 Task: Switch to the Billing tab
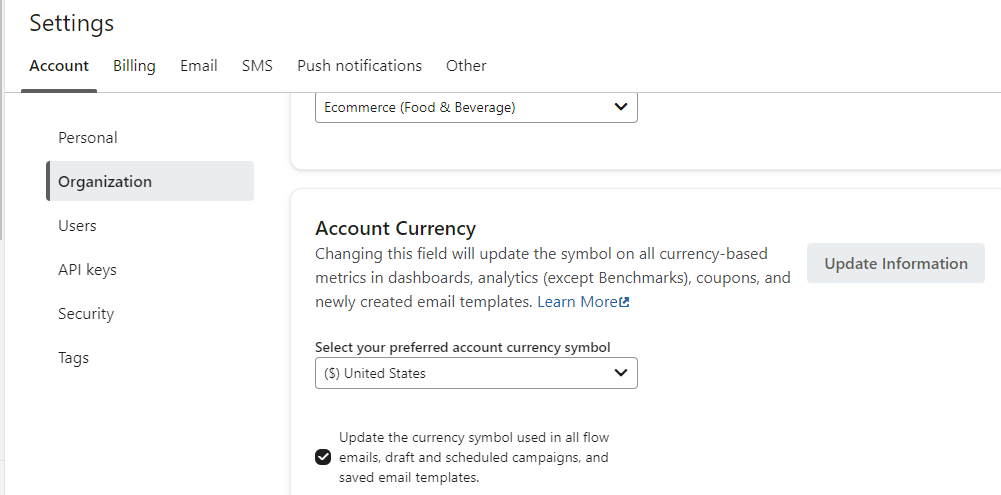click(x=134, y=66)
